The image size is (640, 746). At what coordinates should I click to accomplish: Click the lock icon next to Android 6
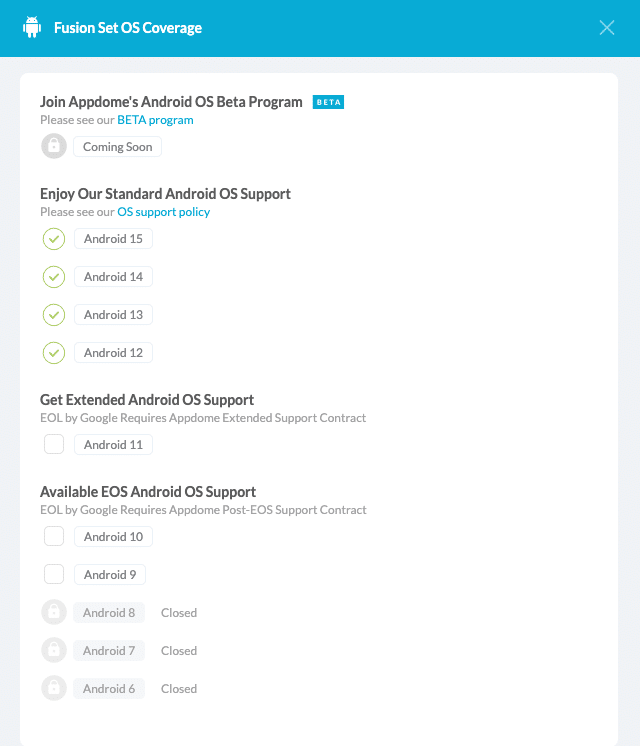point(54,688)
